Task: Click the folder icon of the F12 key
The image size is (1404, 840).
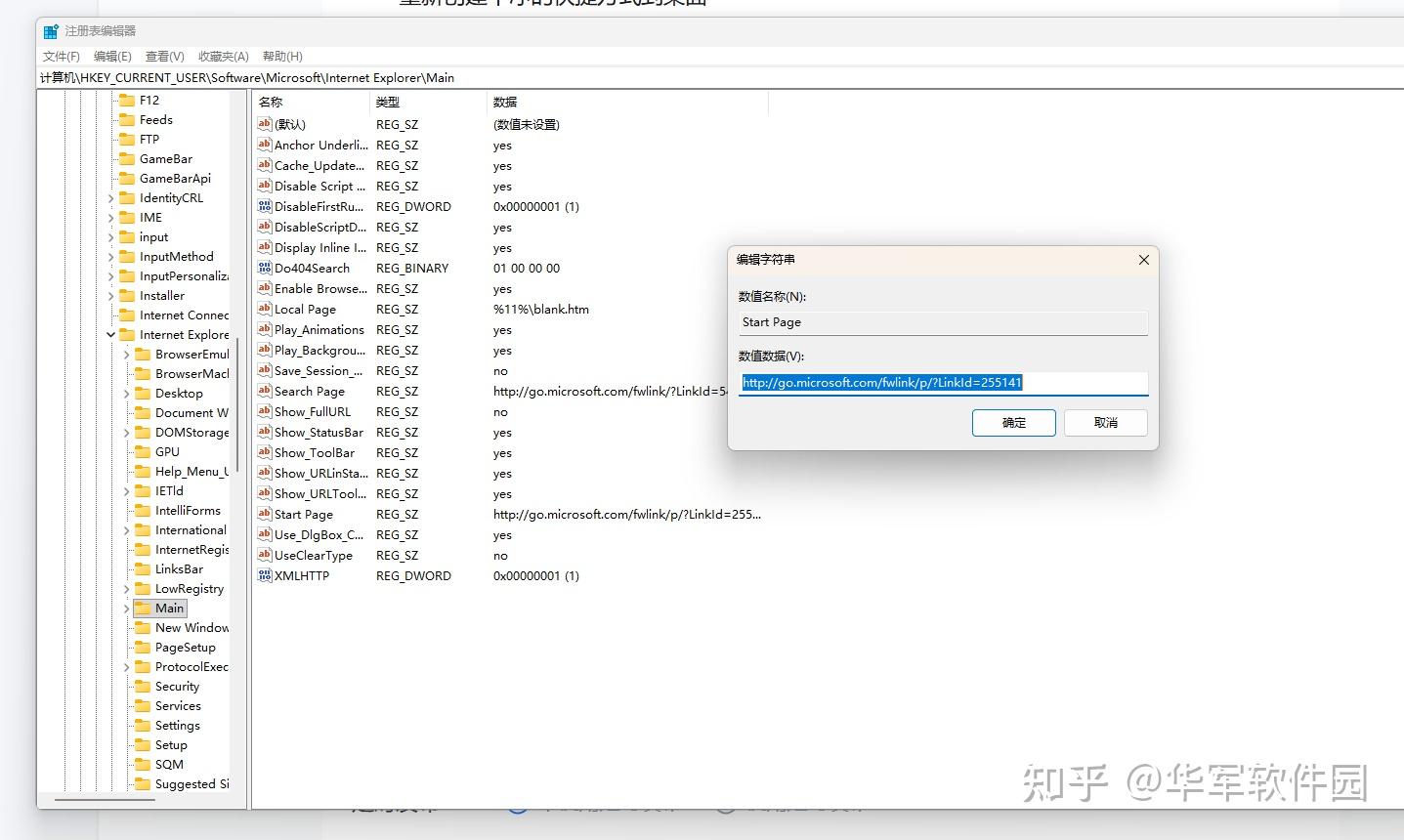Action: click(126, 100)
